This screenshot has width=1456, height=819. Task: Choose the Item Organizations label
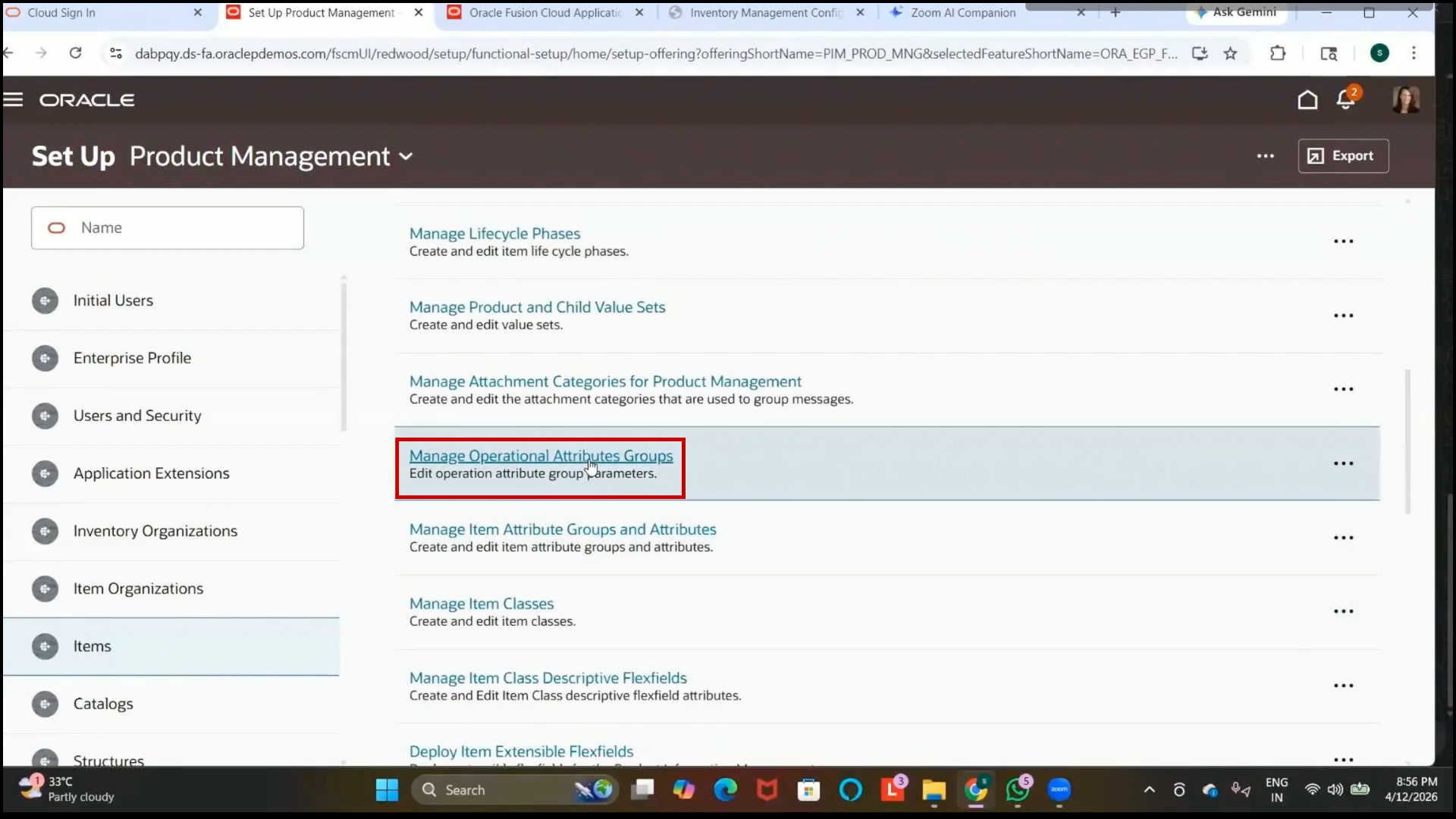138,588
